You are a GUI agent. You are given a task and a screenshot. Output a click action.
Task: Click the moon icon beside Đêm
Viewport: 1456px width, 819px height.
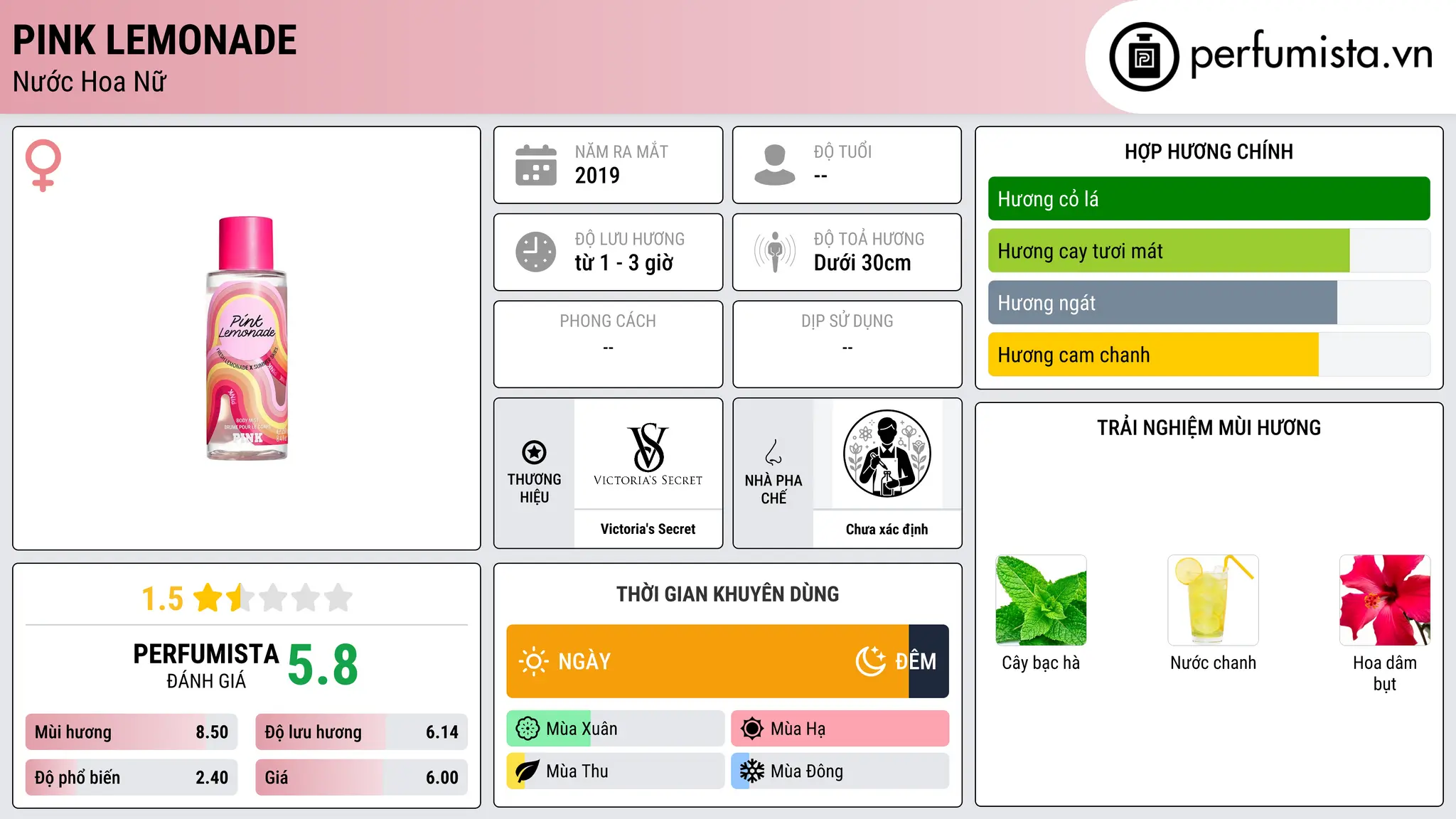870,661
